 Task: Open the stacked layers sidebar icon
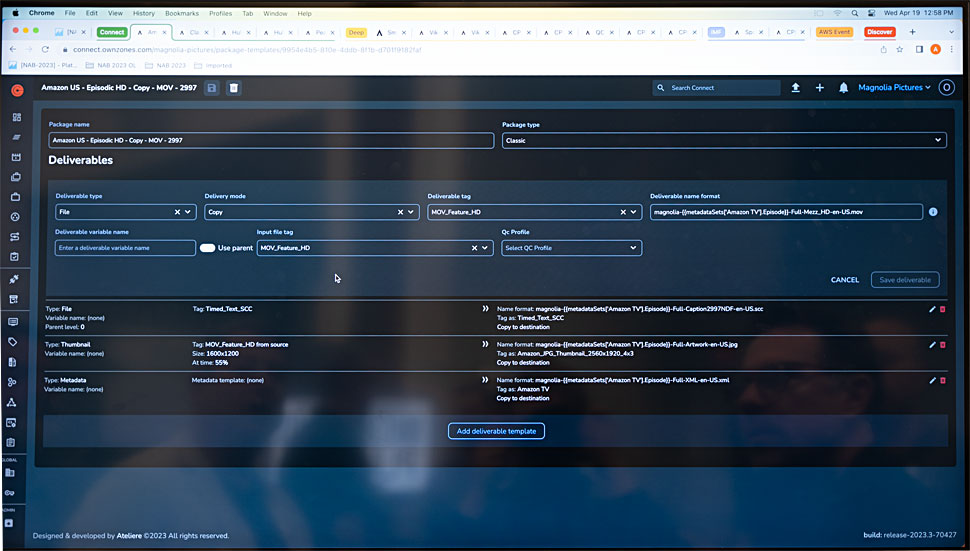coord(17,137)
